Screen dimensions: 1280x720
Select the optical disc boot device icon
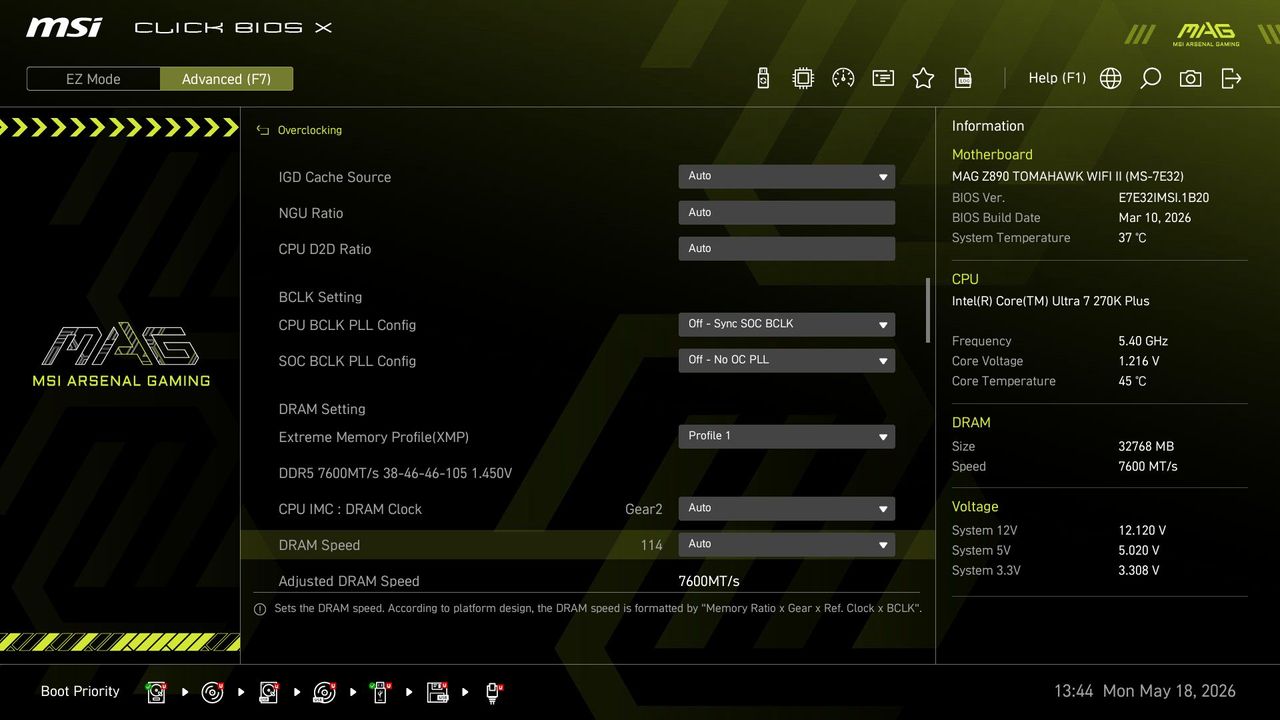212,692
